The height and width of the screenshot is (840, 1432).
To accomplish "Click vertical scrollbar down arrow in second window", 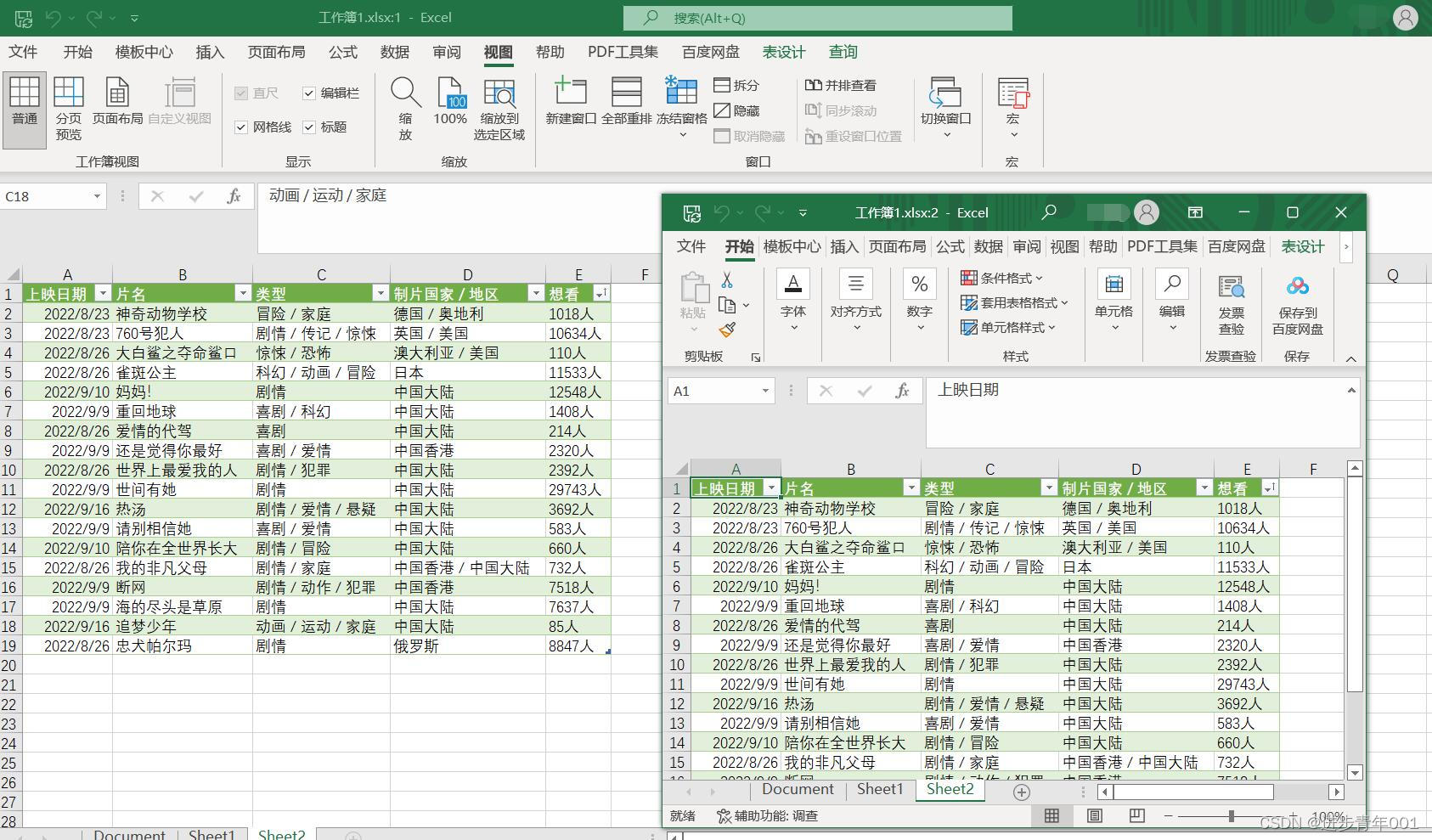I will tap(1355, 772).
